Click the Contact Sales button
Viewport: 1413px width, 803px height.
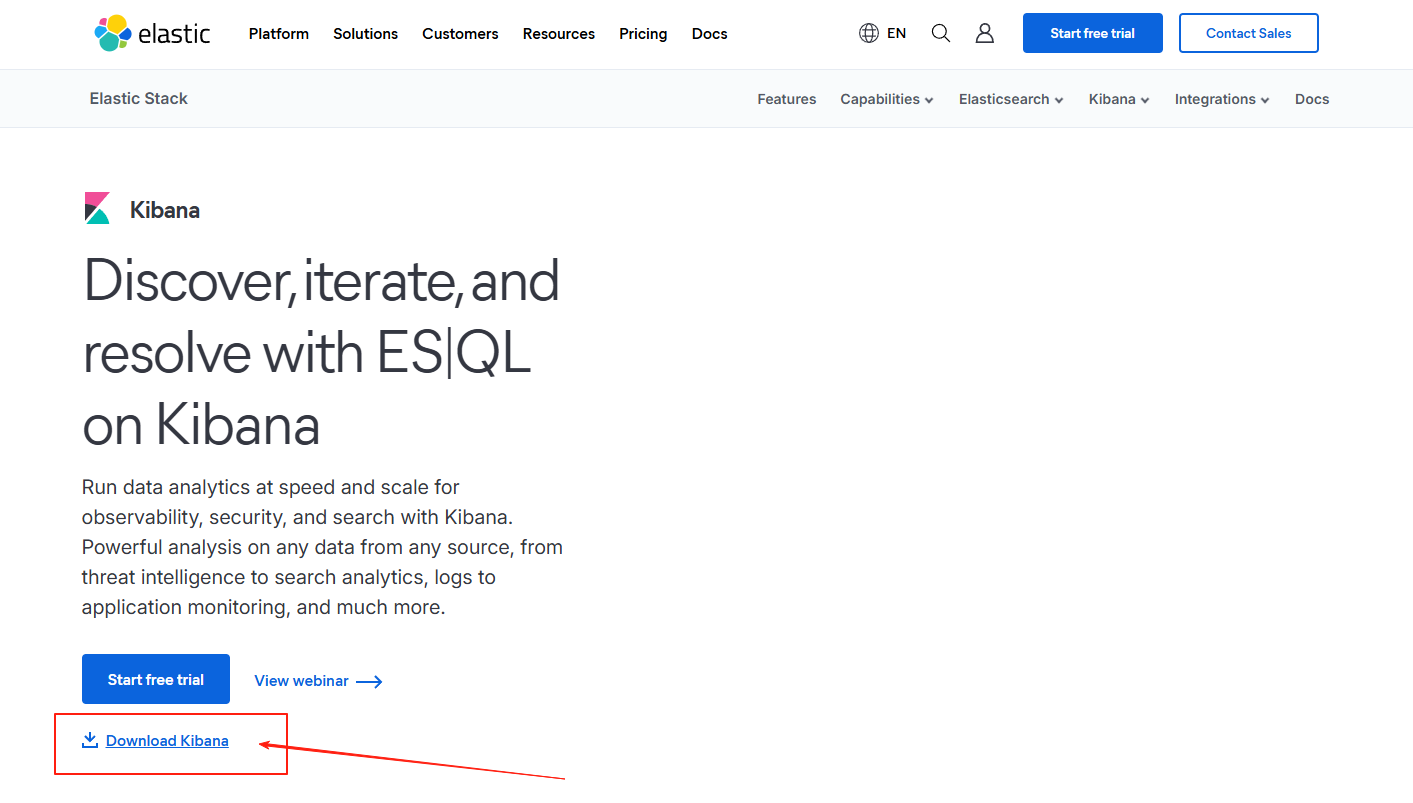point(1249,33)
